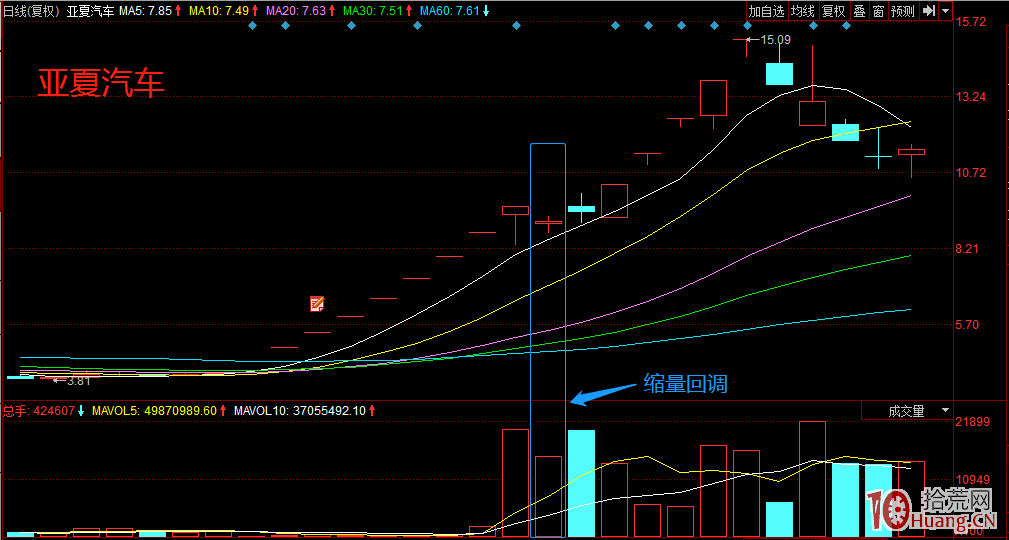The image size is (1009, 540).
Task: Open the red note icon on the chart
Action: [x=317, y=304]
